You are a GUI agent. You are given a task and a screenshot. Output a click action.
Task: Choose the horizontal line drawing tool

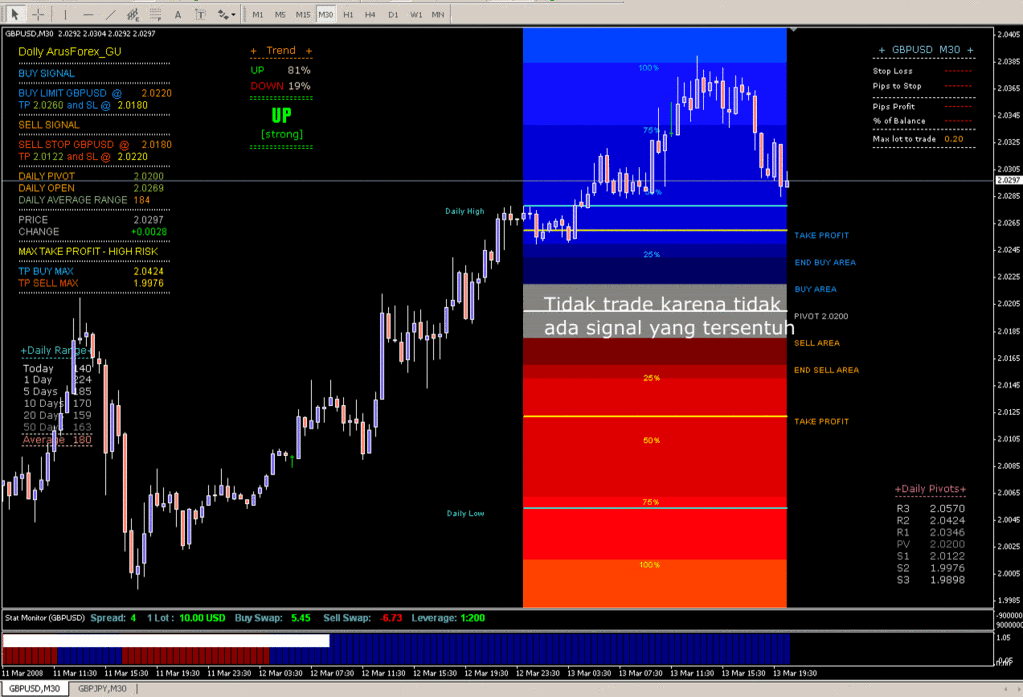click(x=89, y=14)
